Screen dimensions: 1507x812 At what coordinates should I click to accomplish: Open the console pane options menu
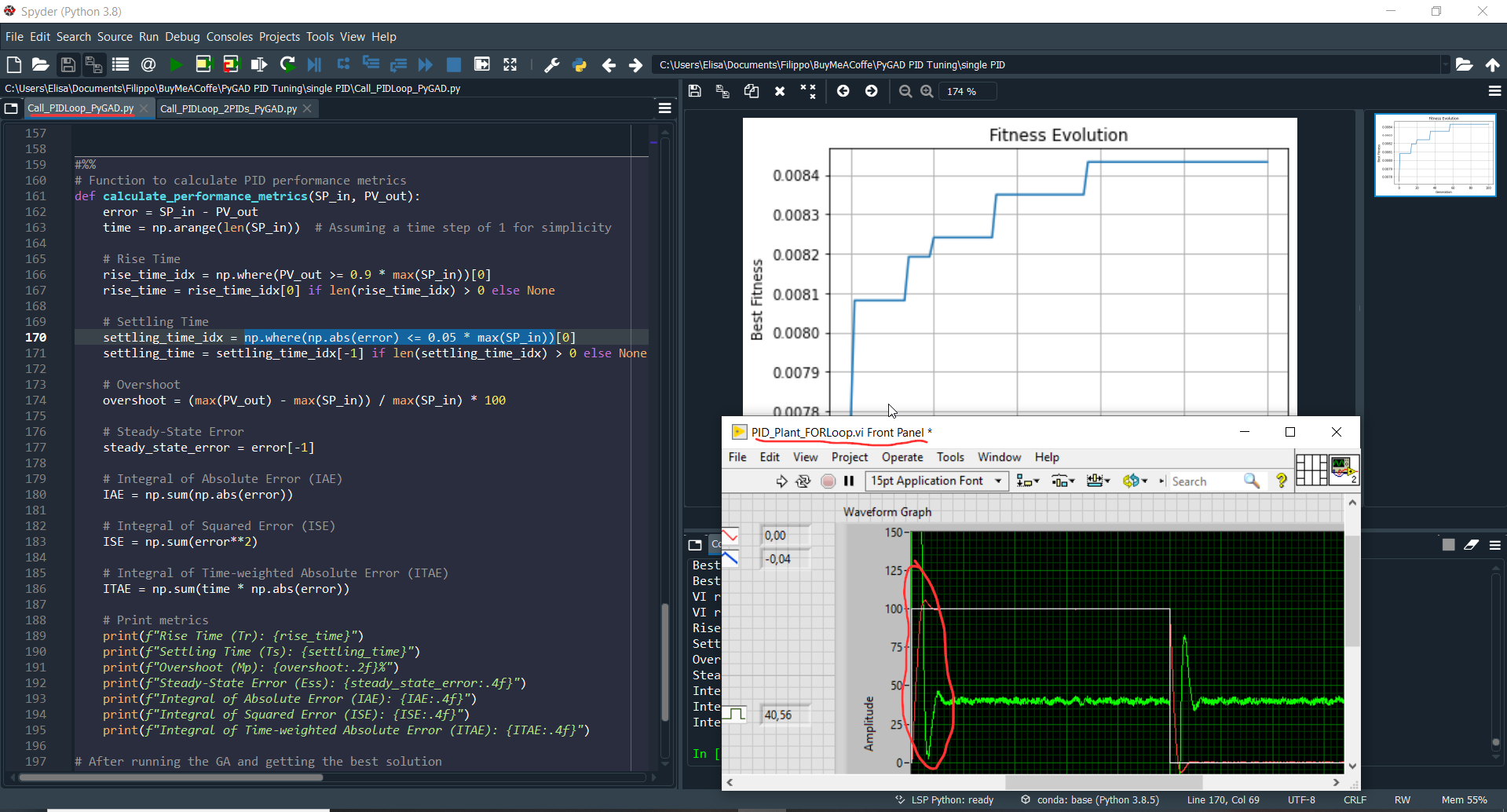tap(1494, 545)
